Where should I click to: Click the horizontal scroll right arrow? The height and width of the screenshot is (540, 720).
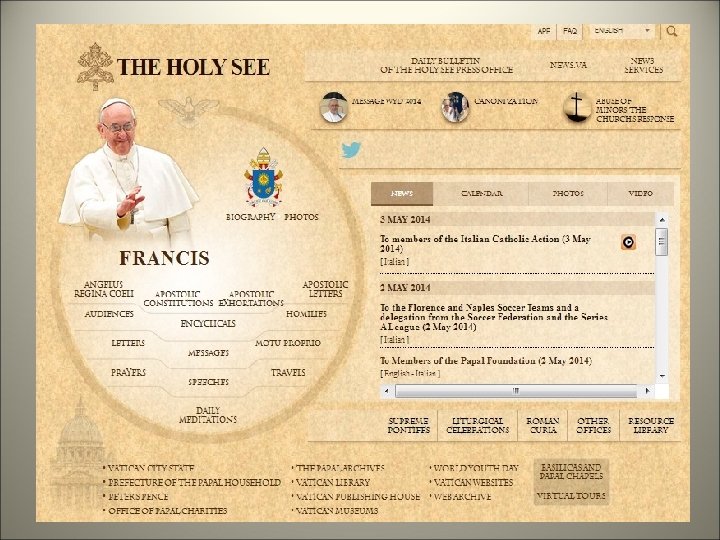coord(647,391)
